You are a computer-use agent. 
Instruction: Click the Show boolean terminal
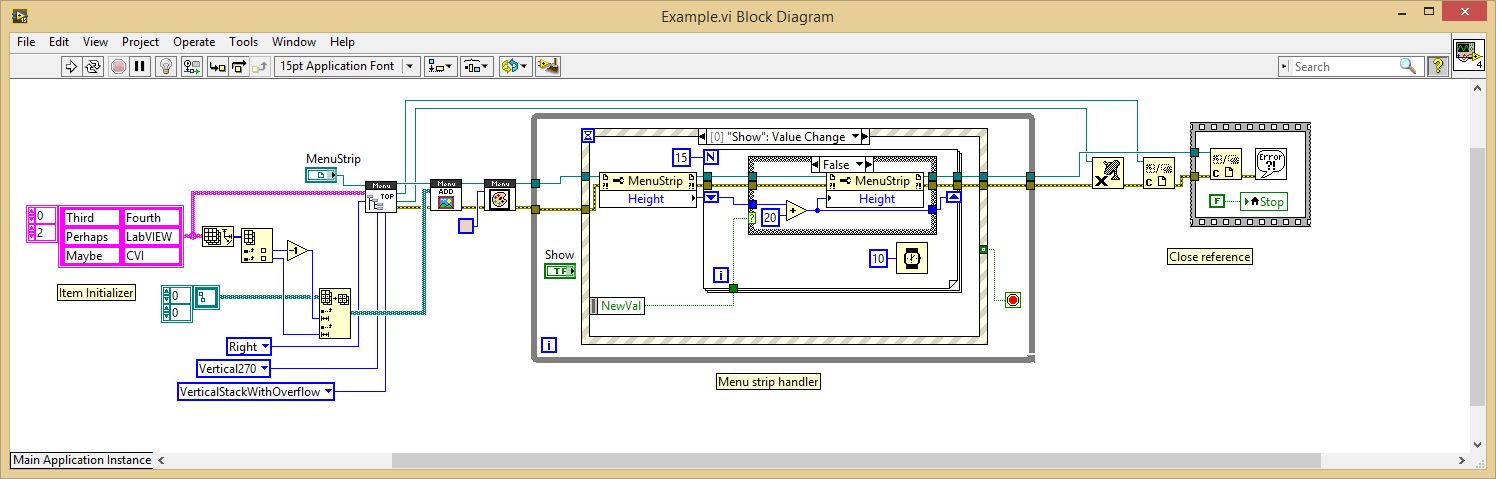559,271
